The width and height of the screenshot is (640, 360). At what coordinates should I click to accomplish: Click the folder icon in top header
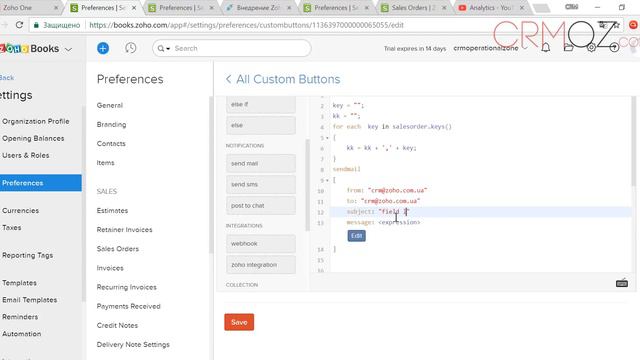[568, 48]
